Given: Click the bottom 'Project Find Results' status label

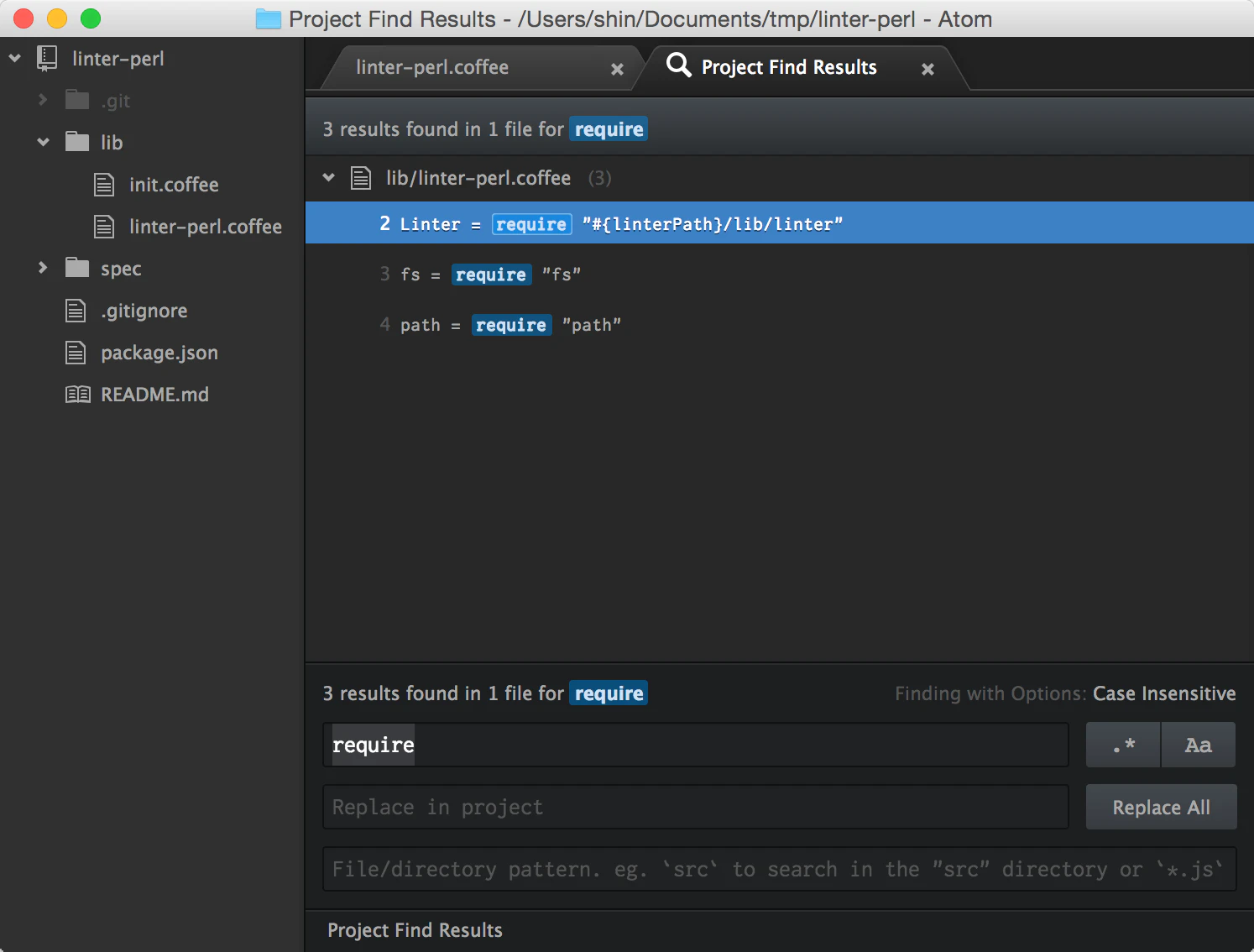Looking at the screenshot, I should pos(415,930).
